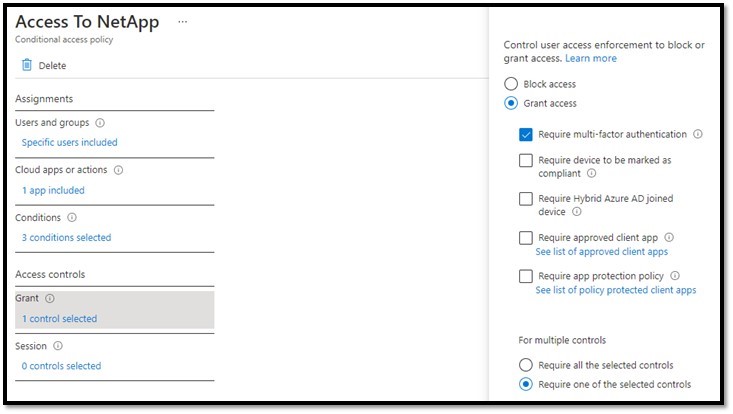The width and height of the screenshot is (733, 414).
Task: Click the Conditions info icon
Action: 71,218
